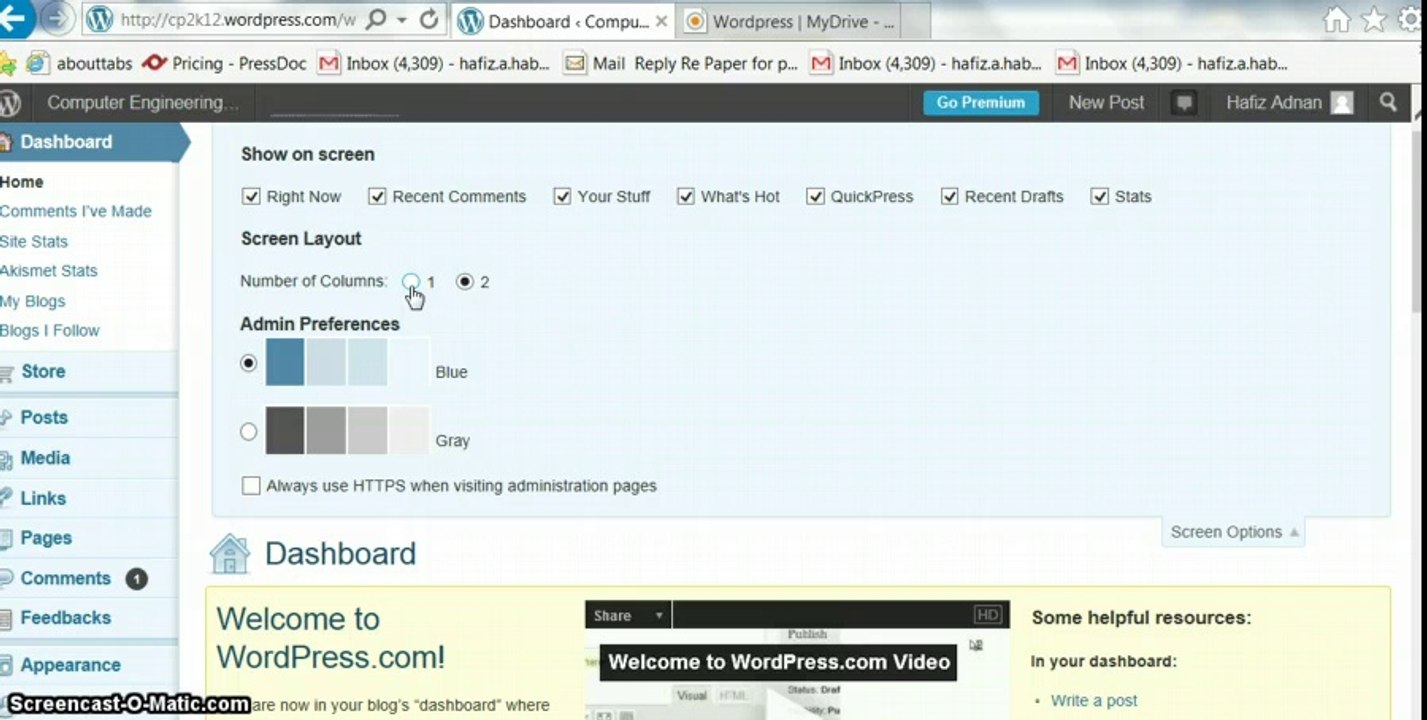This screenshot has height=720, width=1427.
Task: Click the browser home icon
Action: 1336,19
